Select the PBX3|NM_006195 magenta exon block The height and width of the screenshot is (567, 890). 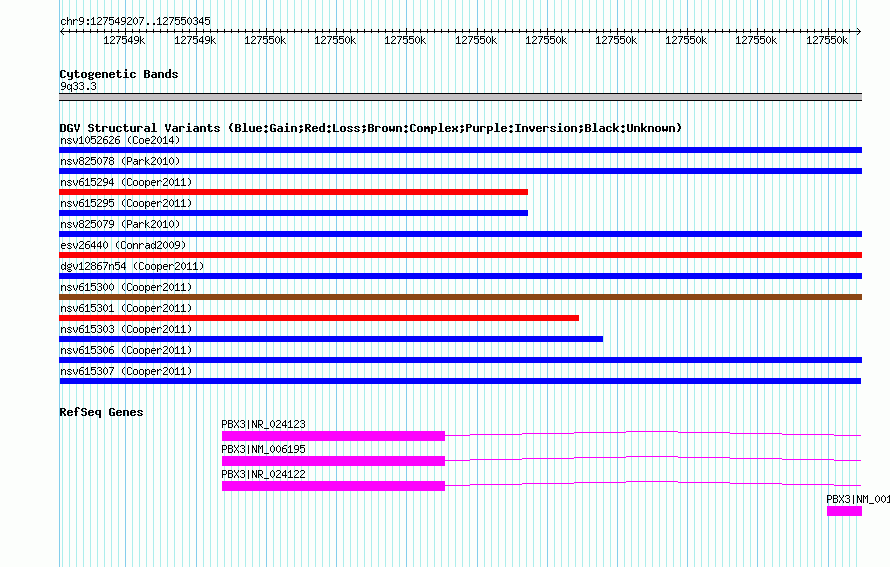point(333,461)
